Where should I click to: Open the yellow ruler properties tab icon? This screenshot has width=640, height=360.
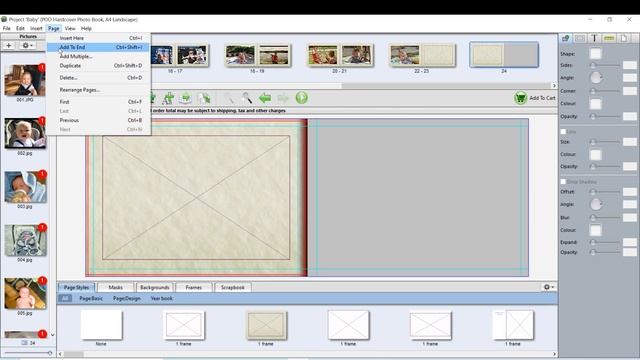(x=609, y=38)
